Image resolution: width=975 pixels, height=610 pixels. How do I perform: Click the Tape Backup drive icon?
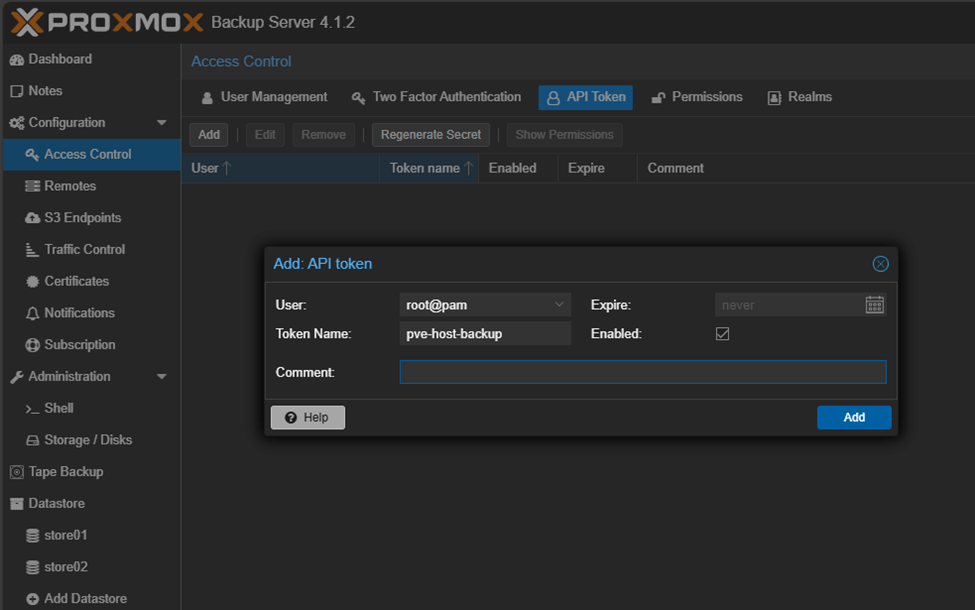click(17, 472)
